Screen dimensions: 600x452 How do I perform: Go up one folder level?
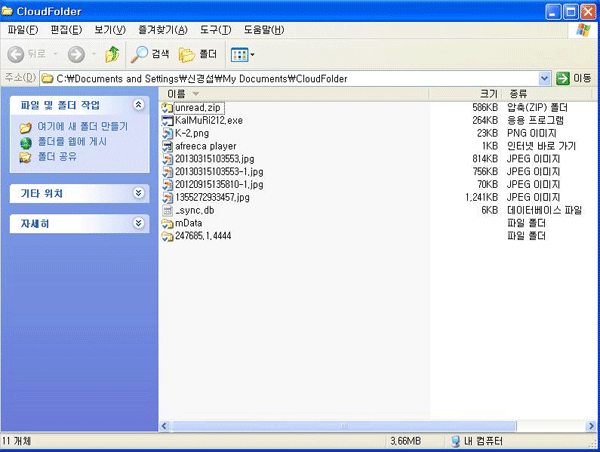tap(112, 54)
